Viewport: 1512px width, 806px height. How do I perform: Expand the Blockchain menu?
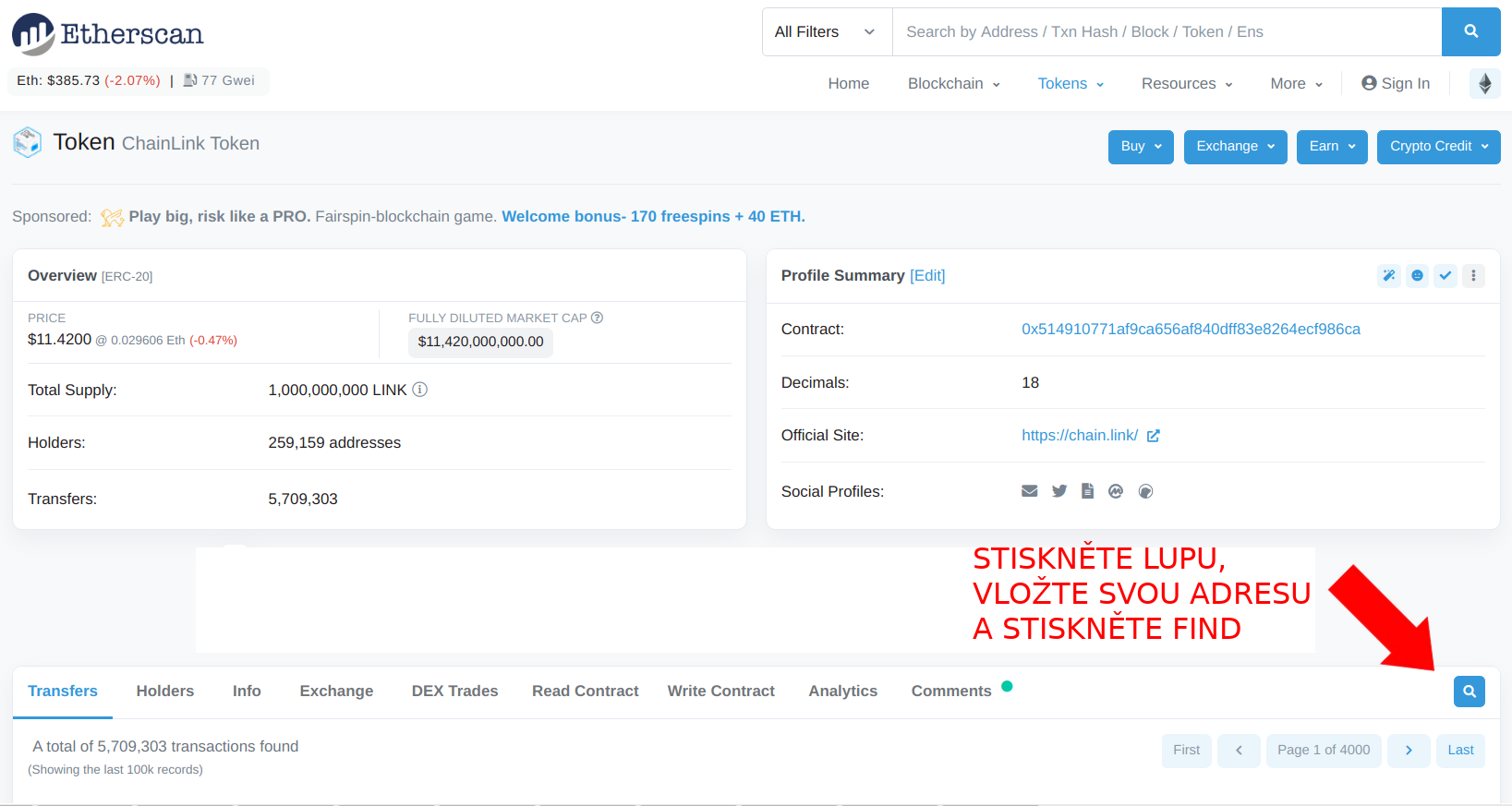(954, 83)
